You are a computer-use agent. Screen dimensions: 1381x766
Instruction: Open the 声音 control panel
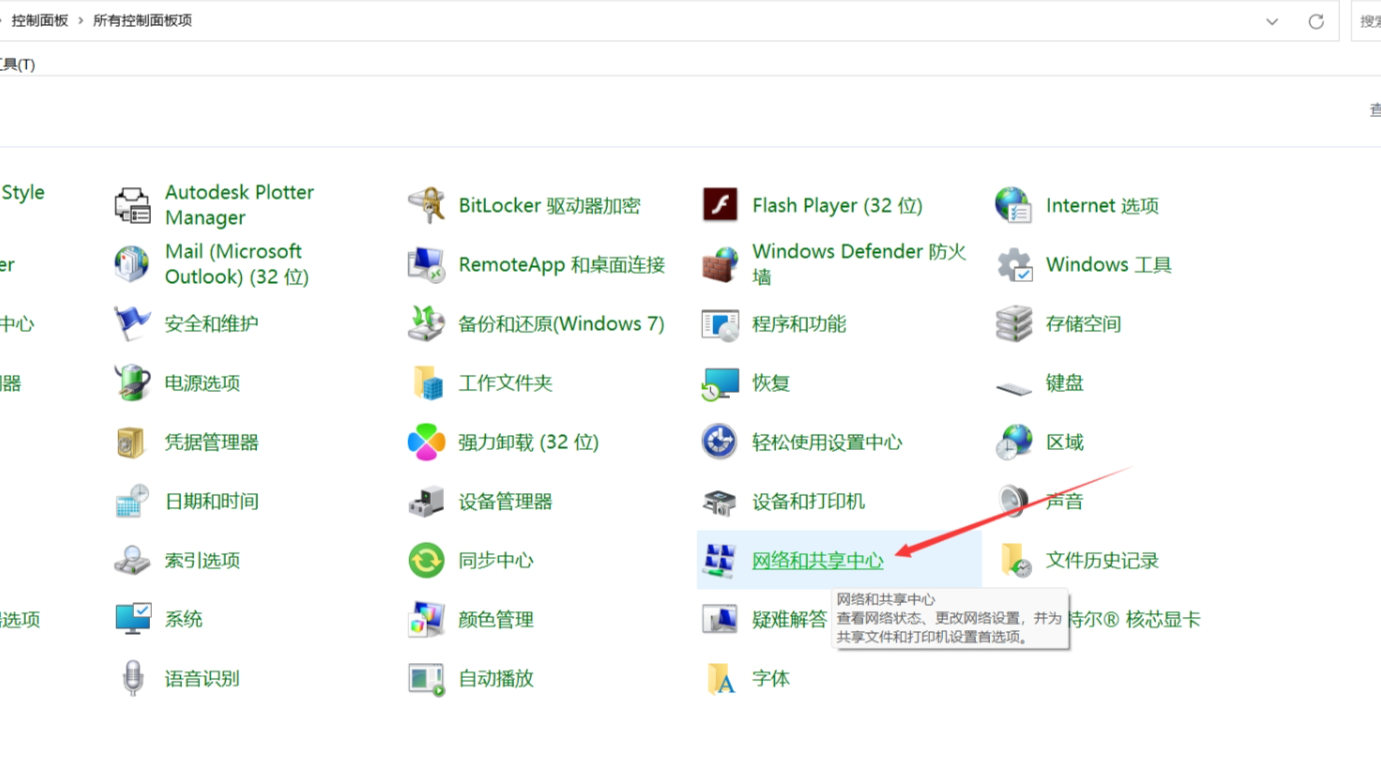pyautogui.click(x=1066, y=501)
